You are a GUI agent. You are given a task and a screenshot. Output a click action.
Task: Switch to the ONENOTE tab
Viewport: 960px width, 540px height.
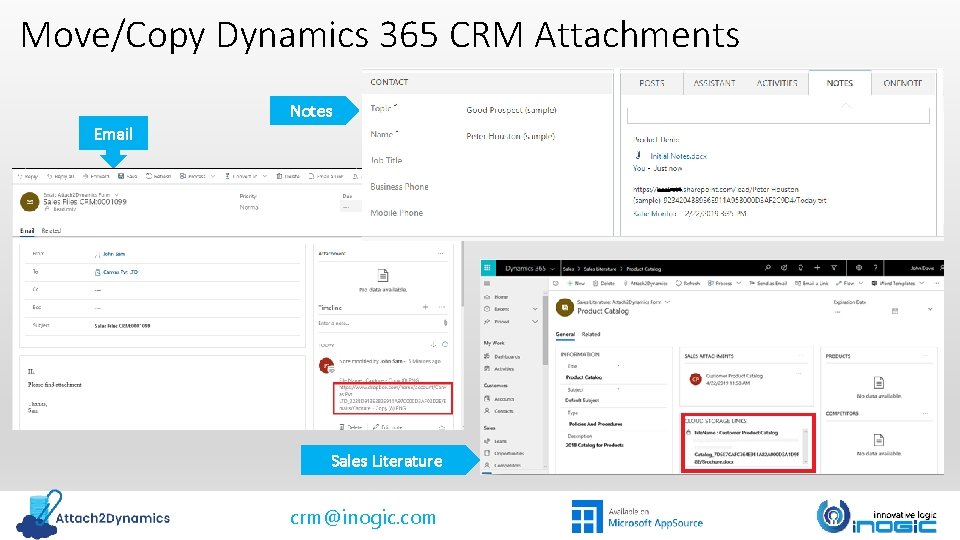(x=902, y=83)
